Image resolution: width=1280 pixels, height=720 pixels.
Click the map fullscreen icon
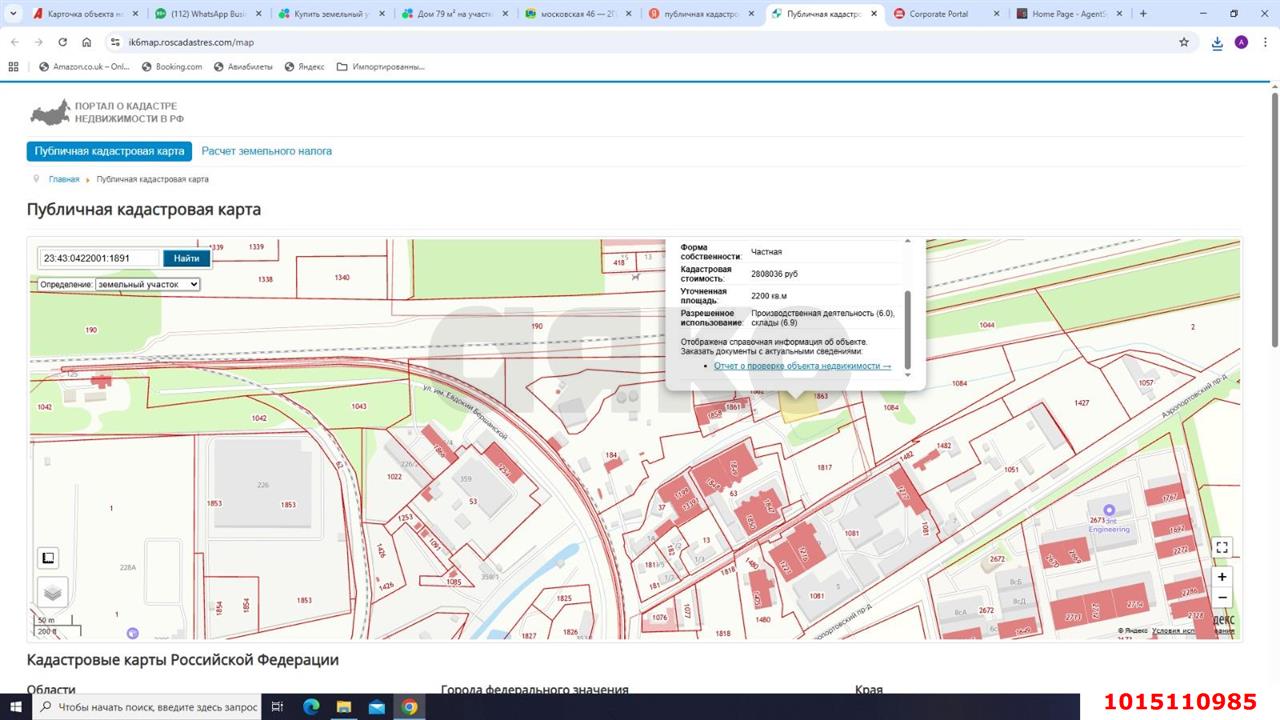pyautogui.click(x=1221, y=547)
